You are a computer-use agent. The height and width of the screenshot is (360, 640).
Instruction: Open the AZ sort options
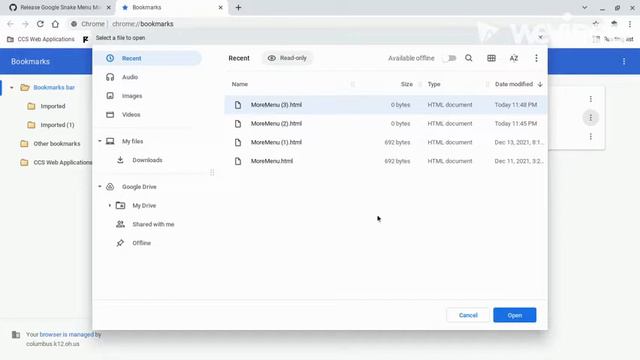[x=514, y=58]
